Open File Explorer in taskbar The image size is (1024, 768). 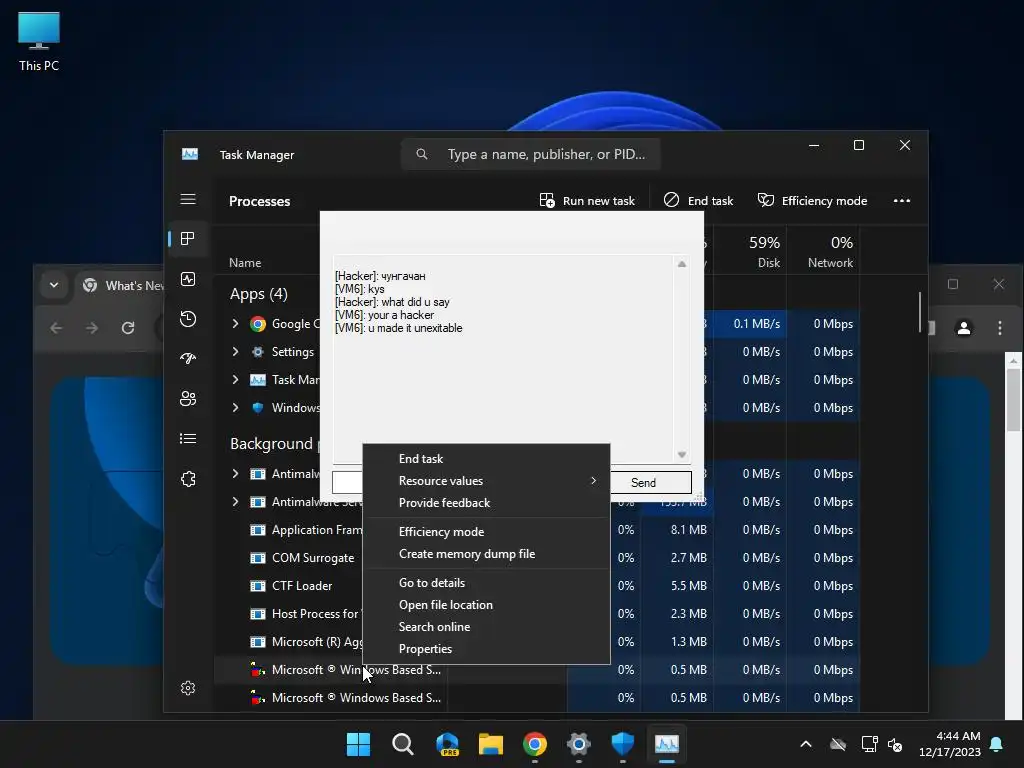(x=491, y=744)
